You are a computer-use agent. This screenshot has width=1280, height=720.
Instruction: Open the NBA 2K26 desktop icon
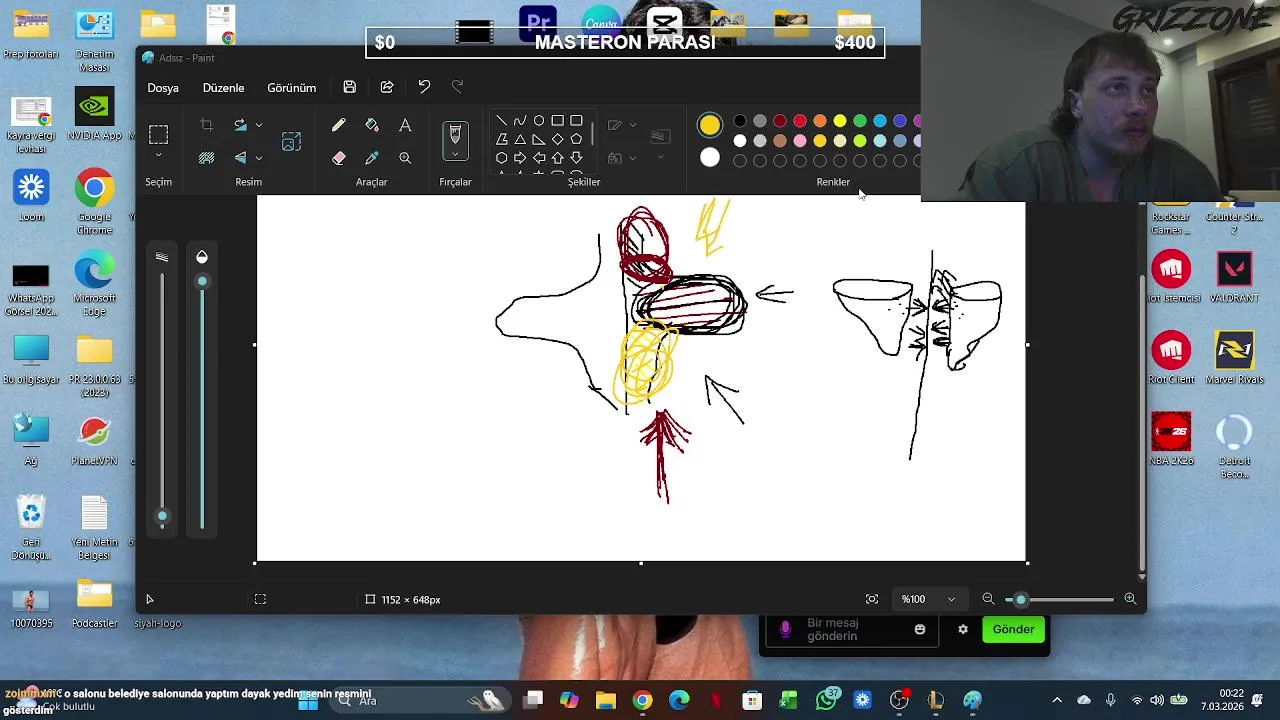[x=1171, y=439]
